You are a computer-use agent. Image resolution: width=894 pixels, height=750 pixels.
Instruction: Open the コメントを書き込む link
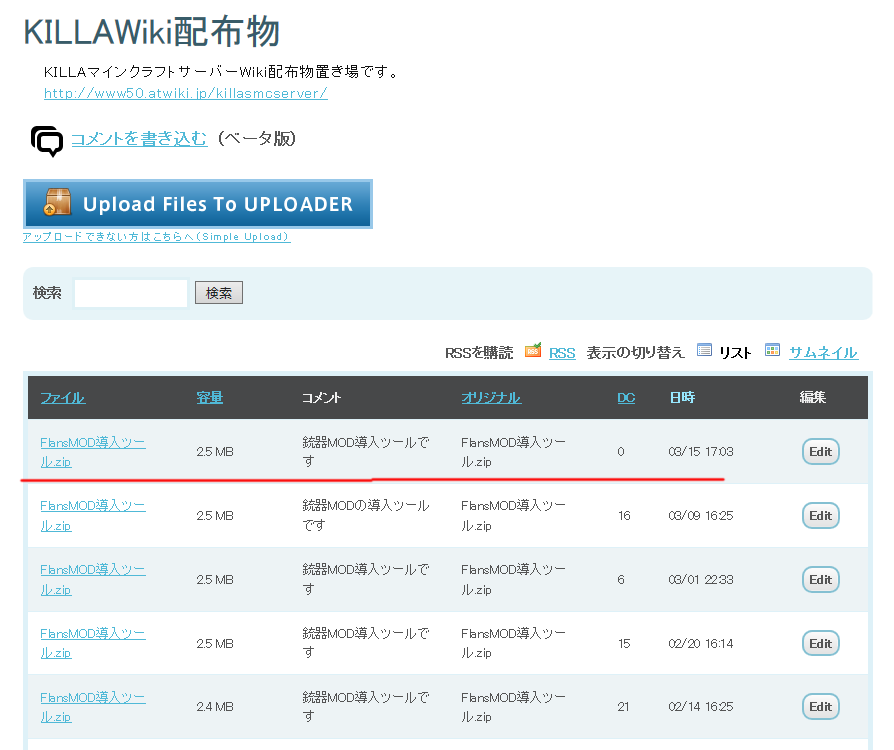pyautogui.click(x=139, y=139)
